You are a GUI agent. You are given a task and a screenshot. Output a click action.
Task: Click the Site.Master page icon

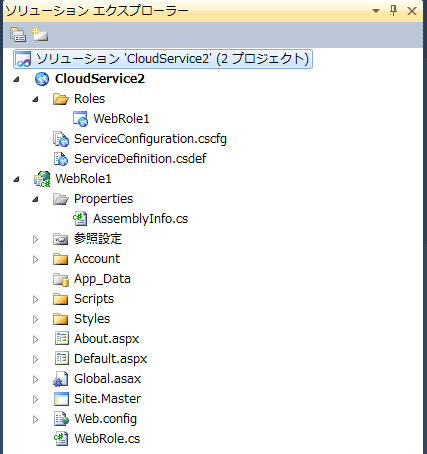click(x=61, y=399)
